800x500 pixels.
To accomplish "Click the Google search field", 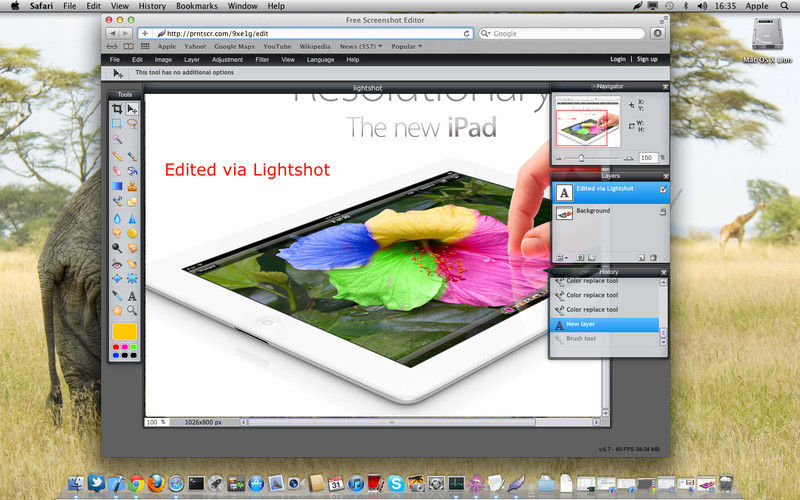I will (x=562, y=33).
